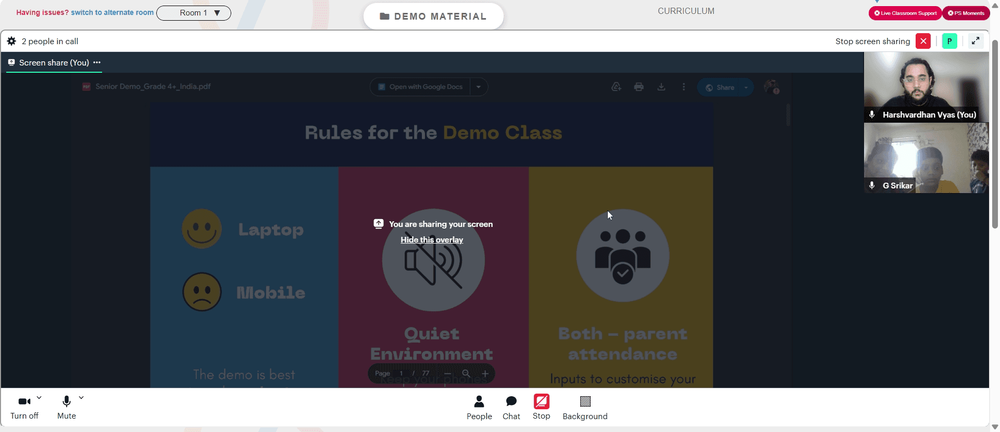Switch to the Curriculum tab
The width and height of the screenshot is (1000, 432).
point(686,11)
